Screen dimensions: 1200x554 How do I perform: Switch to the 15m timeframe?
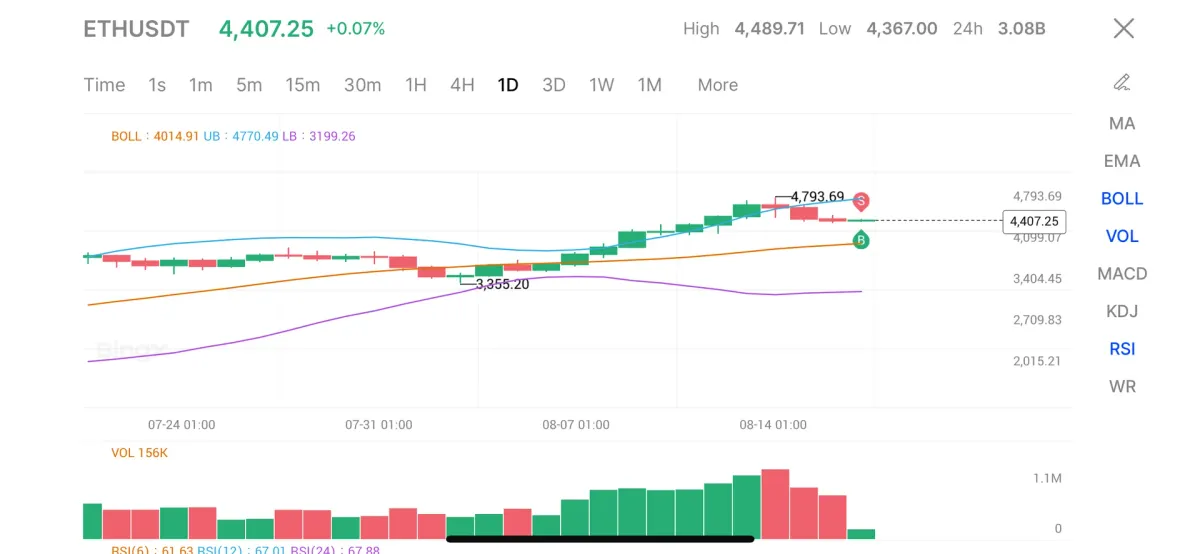click(x=302, y=85)
